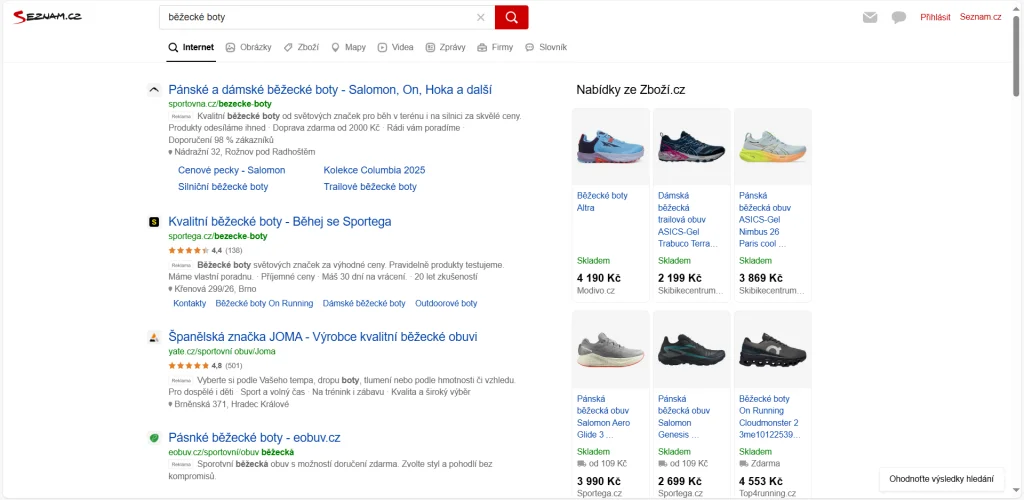Switch to the Zprávy tab
The height and width of the screenshot is (500, 1024).
(445, 48)
